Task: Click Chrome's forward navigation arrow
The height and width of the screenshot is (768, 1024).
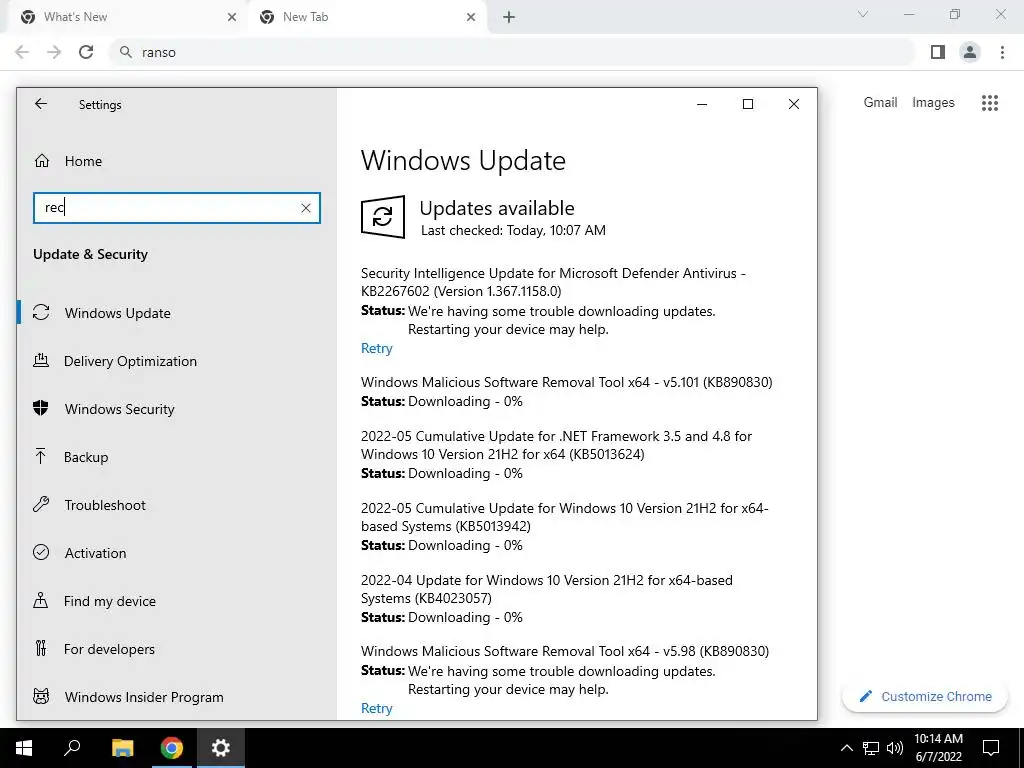Action: [x=54, y=52]
